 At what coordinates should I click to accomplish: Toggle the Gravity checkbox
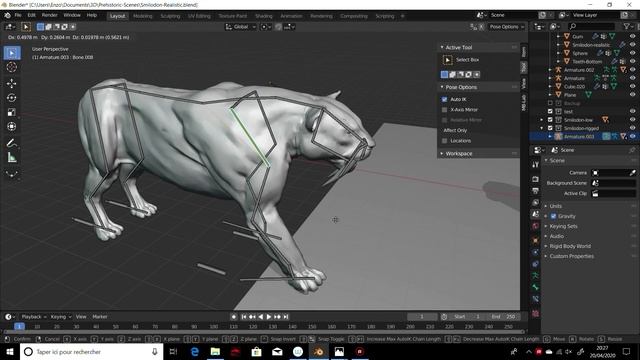[x=553, y=216]
